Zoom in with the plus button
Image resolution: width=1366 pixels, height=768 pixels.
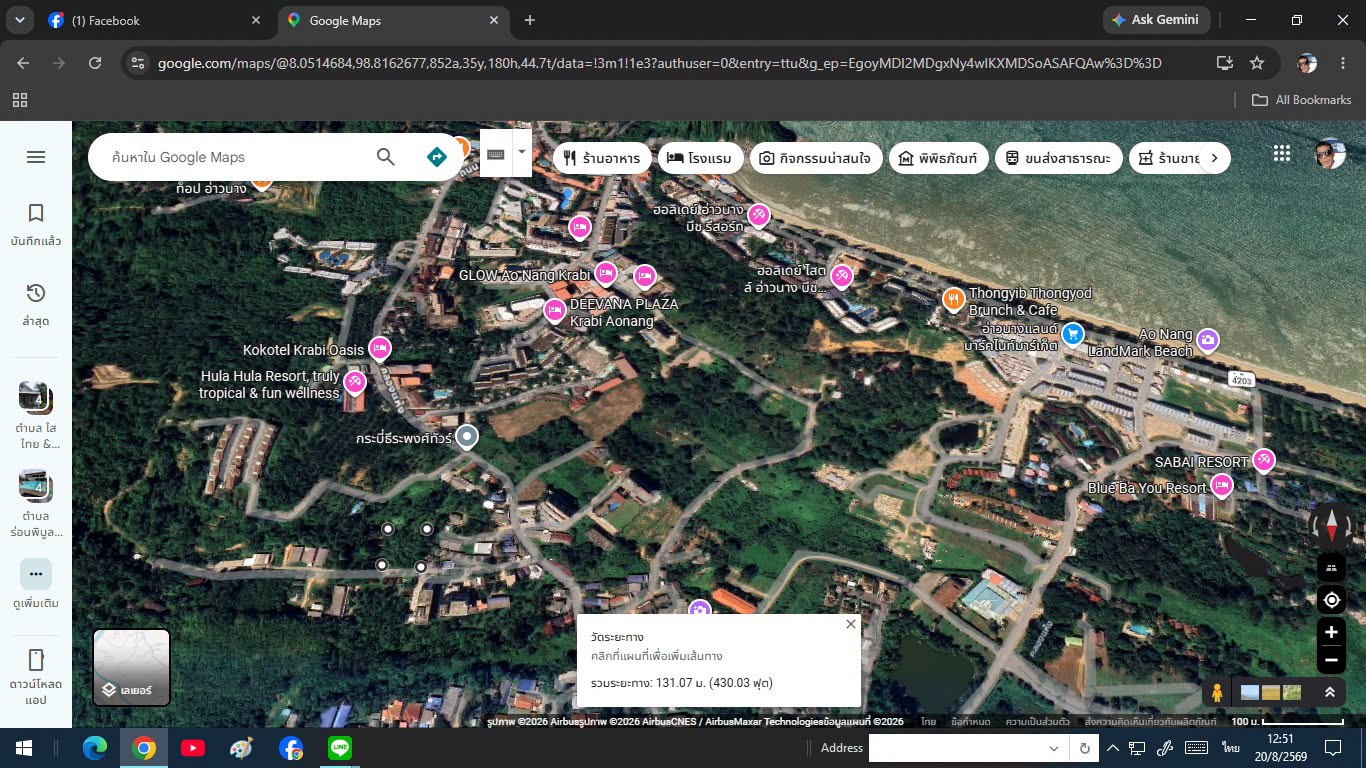[x=1331, y=632]
